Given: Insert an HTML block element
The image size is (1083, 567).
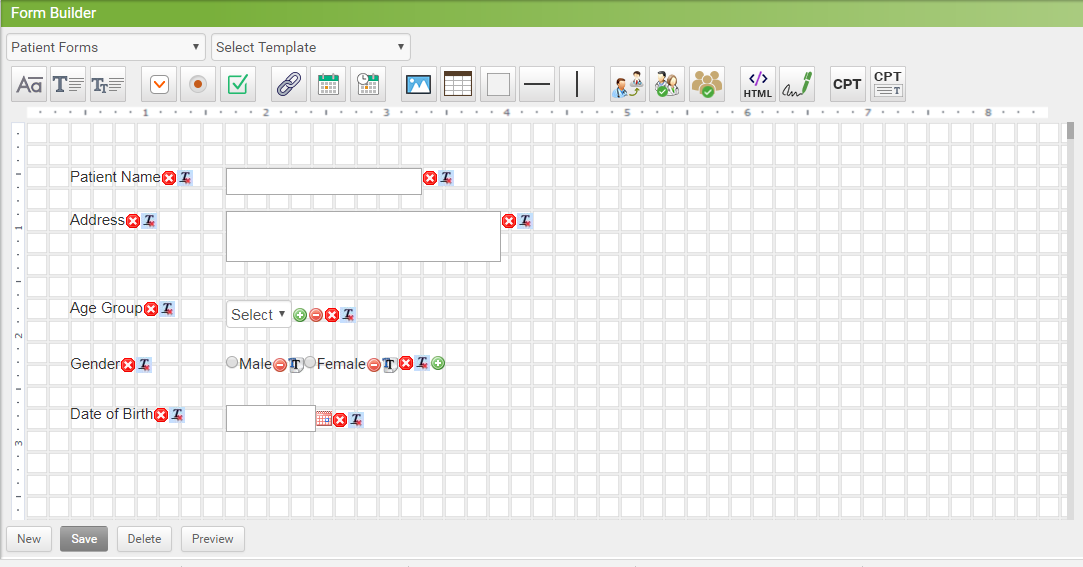Looking at the screenshot, I should (x=758, y=84).
